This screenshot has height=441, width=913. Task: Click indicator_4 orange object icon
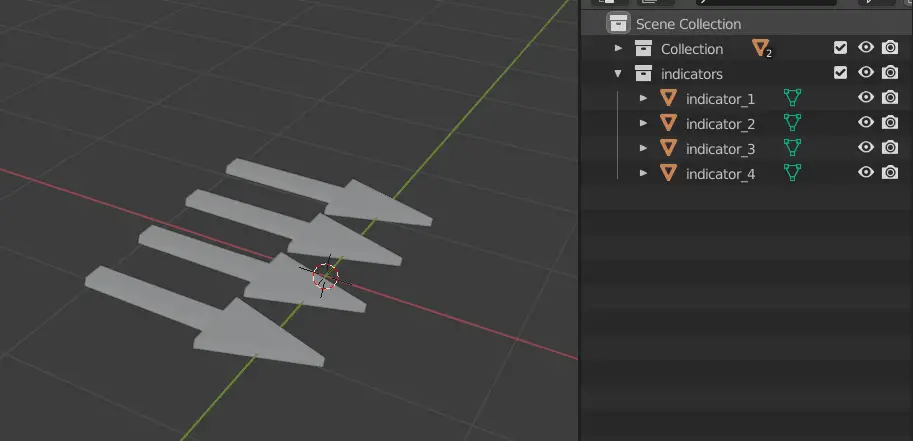668,173
